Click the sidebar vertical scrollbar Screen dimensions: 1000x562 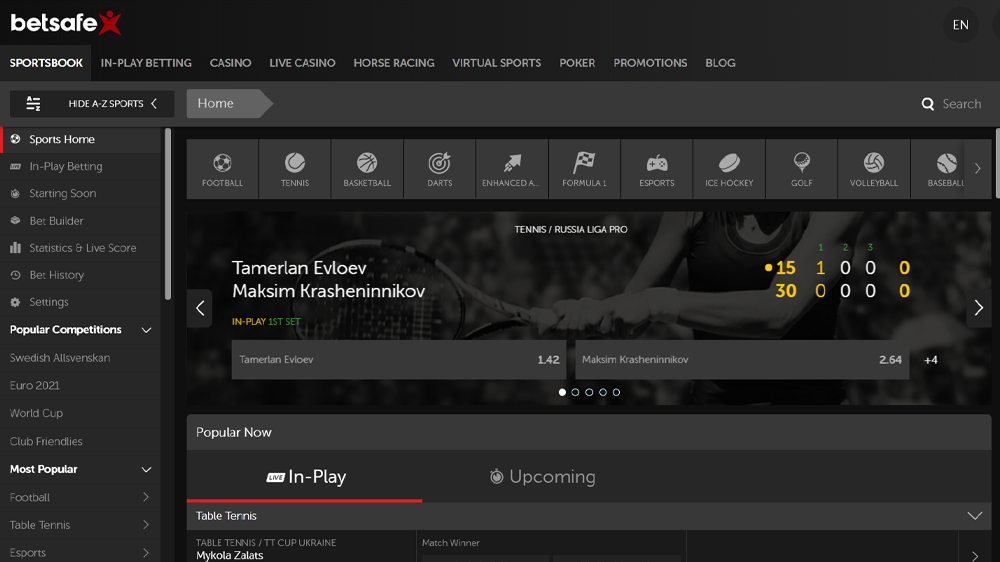click(x=168, y=214)
